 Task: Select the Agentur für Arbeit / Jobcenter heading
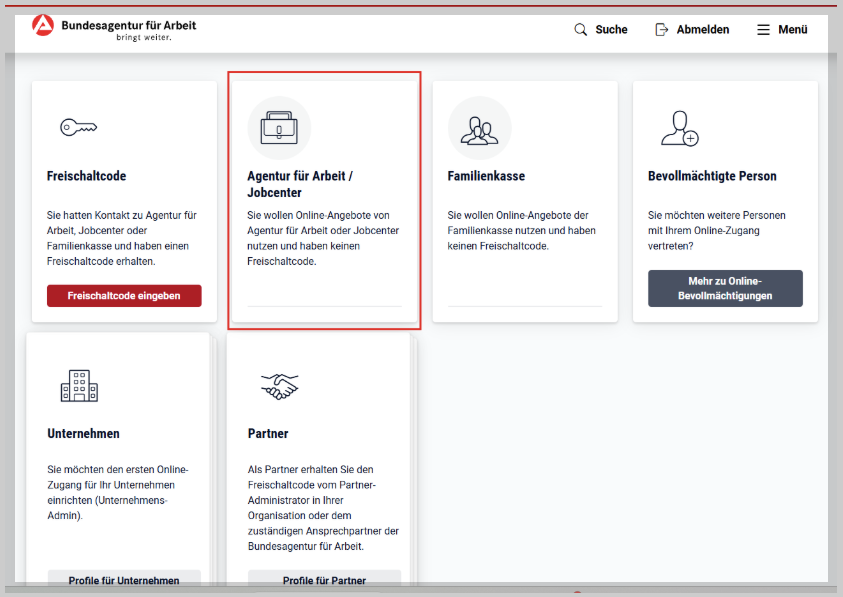[x=300, y=184]
